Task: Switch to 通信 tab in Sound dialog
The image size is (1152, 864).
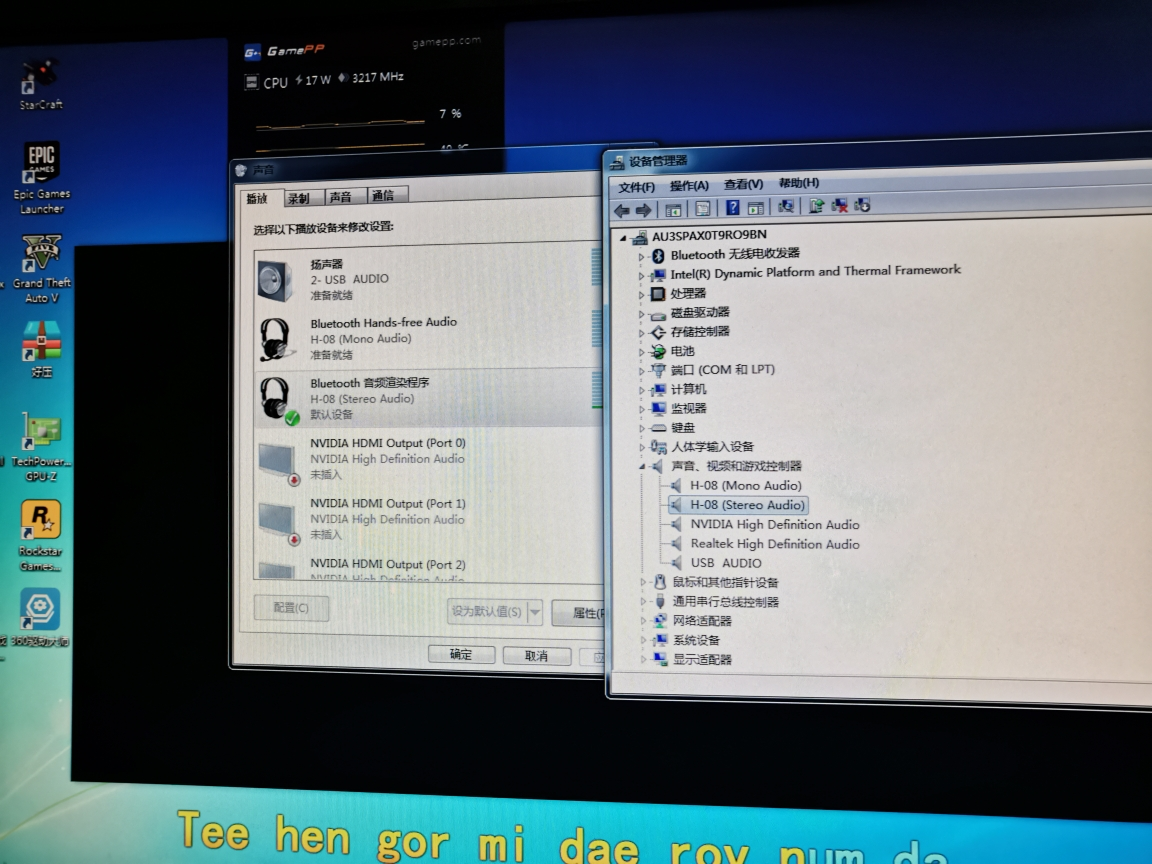Action: pos(386,195)
